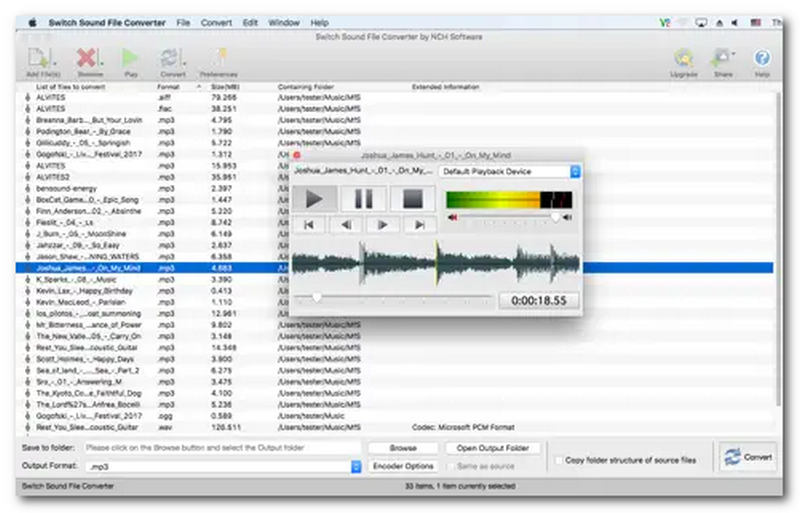This screenshot has height=513, width=800.
Task: Click the volume icon in menu bar
Action: (x=735, y=22)
